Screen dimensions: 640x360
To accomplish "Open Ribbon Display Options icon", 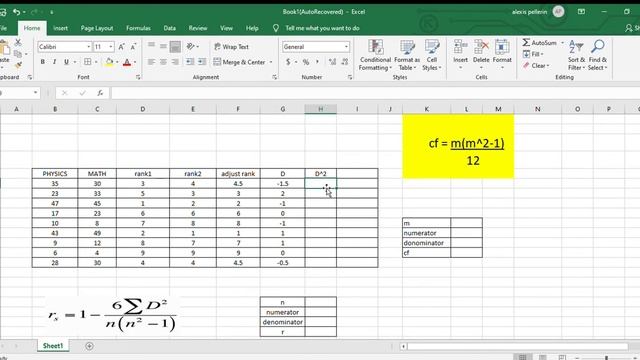I will click(581, 12).
